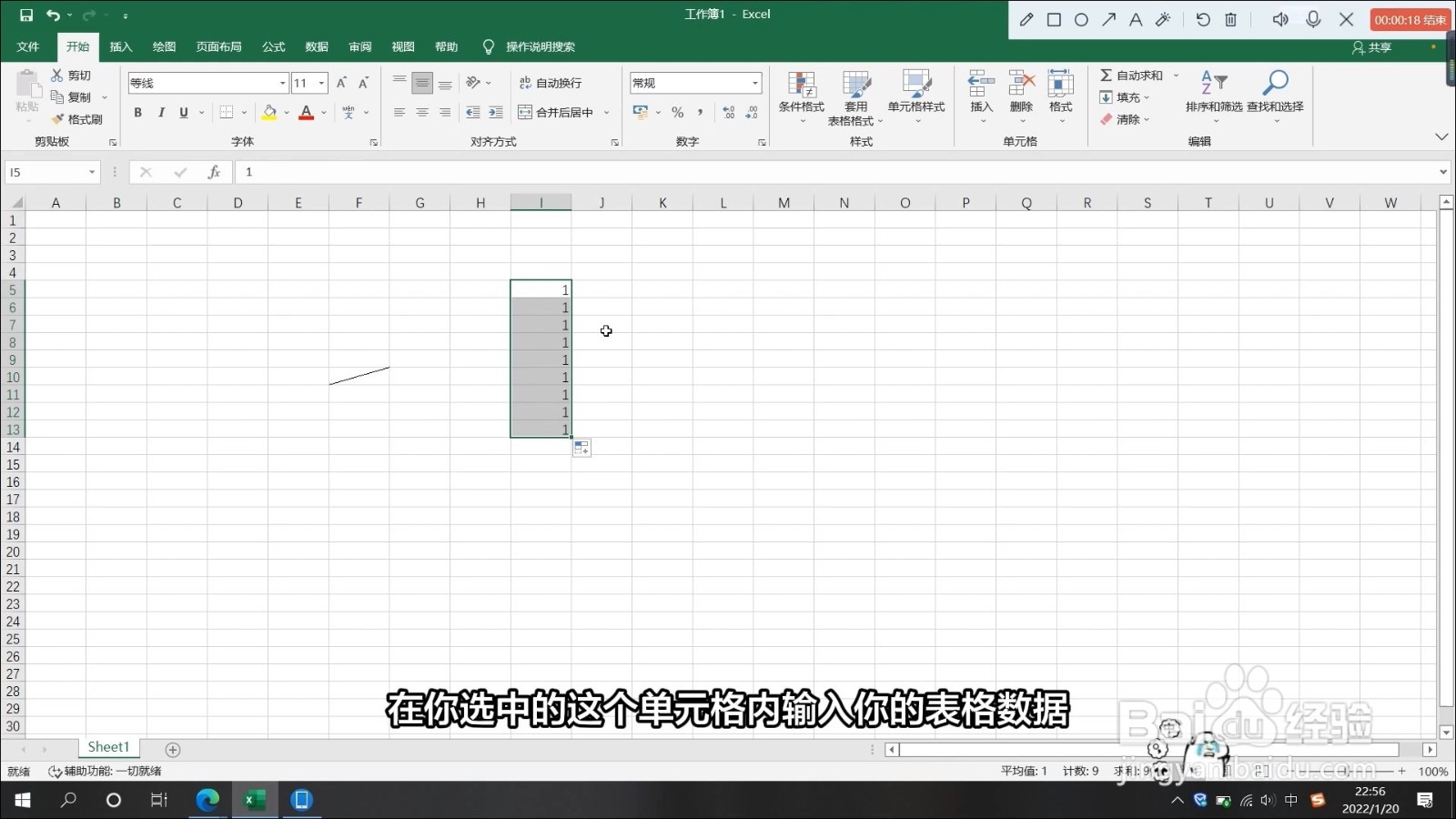1456x819 pixels.
Task: Click the Copy (复制) button
Action: pos(71,97)
